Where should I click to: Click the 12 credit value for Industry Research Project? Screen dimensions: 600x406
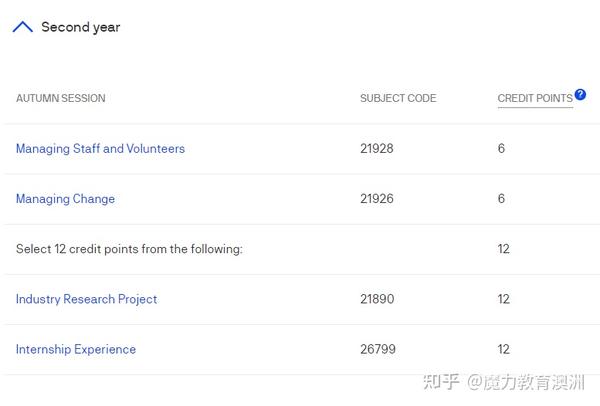pyautogui.click(x=504, y=299)
